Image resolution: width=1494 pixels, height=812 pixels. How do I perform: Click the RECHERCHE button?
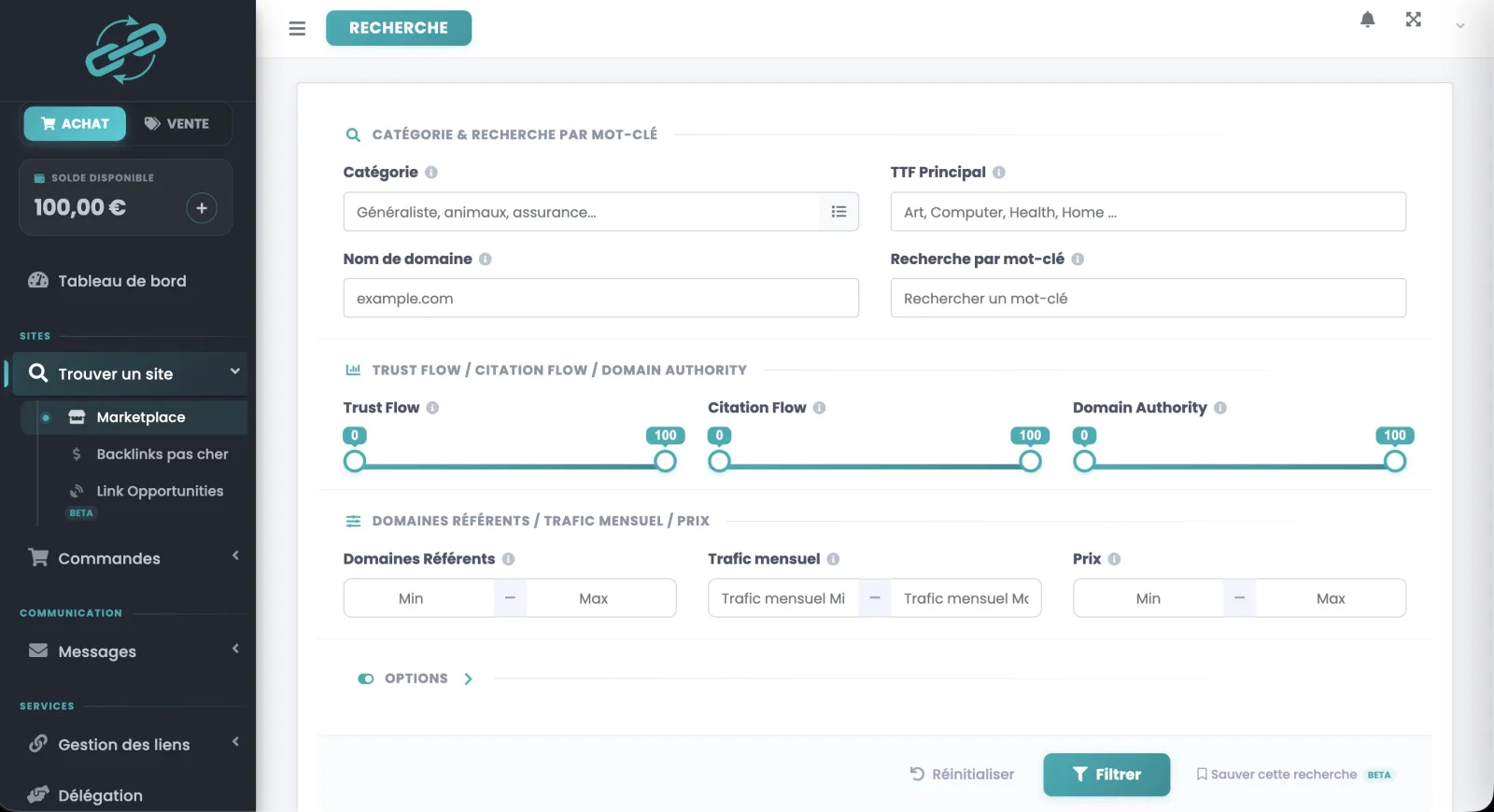pos(399,28)
